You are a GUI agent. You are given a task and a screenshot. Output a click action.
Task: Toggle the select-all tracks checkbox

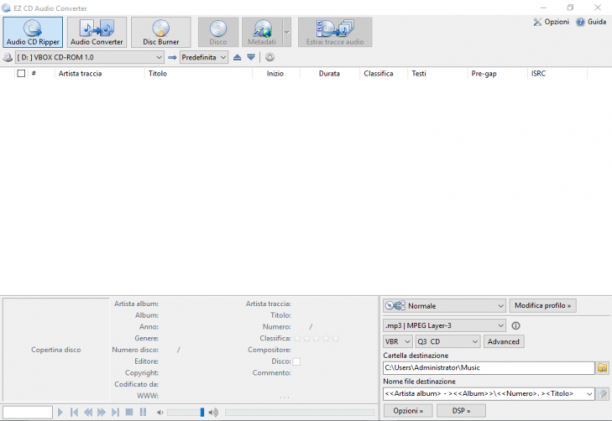(21, 73)
